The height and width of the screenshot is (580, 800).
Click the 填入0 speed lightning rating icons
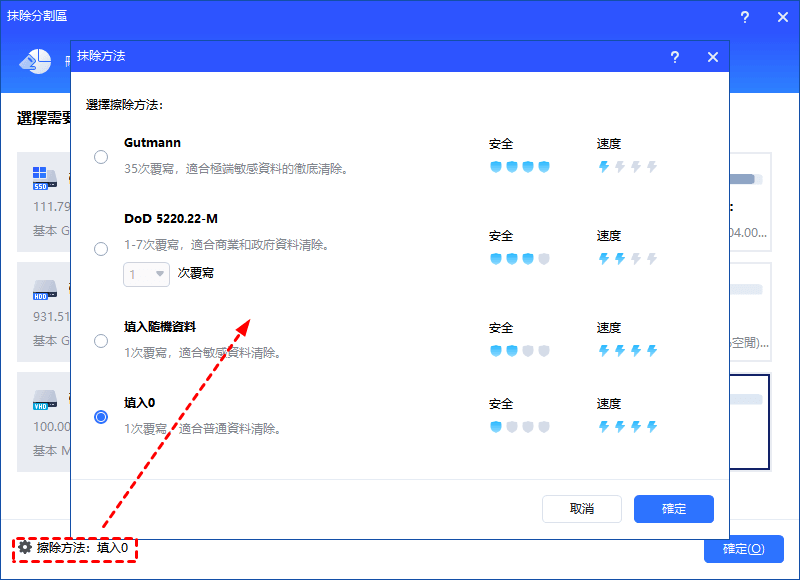627,427
